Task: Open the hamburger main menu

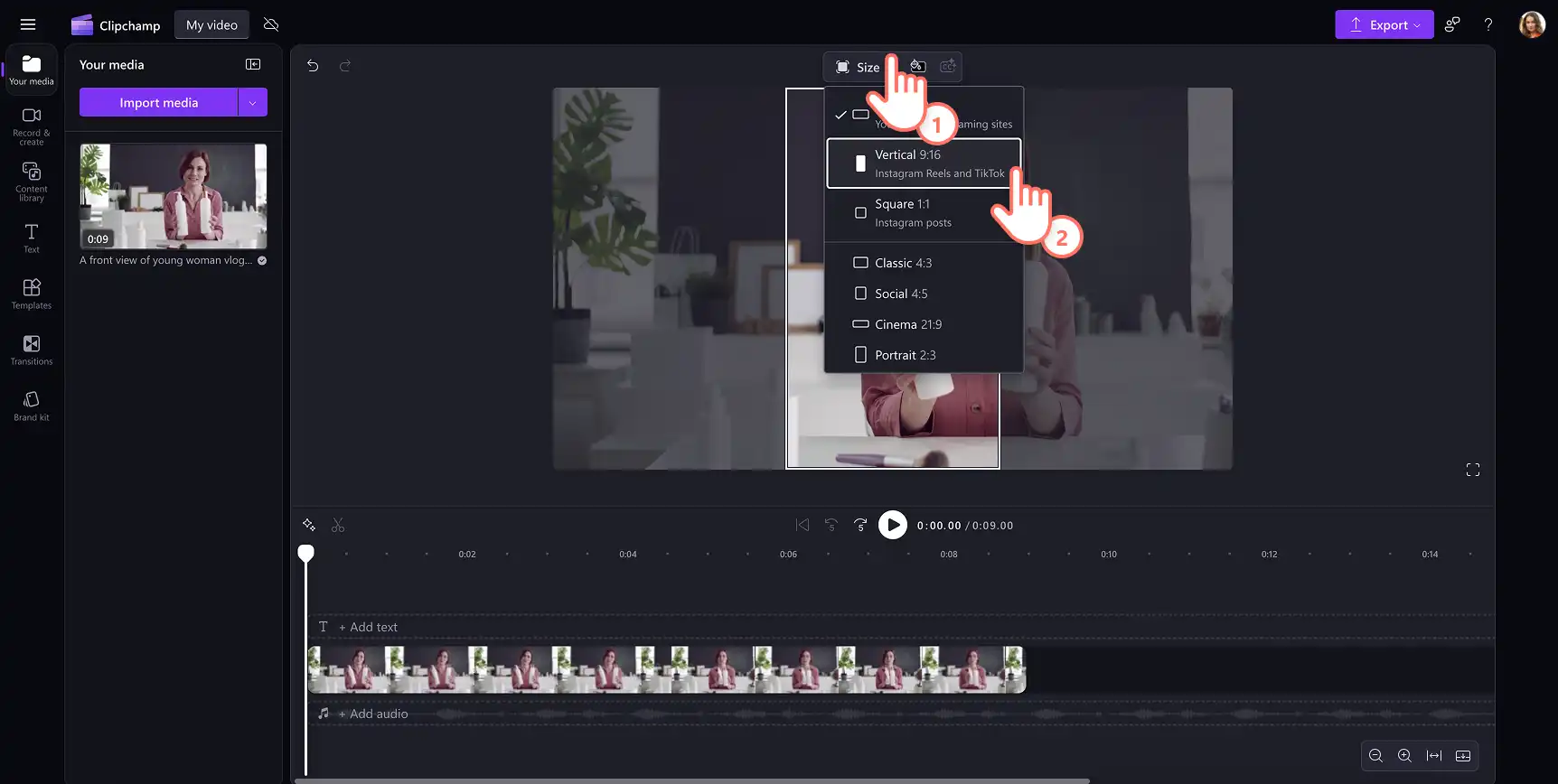Action: click(x=28, y=24)
